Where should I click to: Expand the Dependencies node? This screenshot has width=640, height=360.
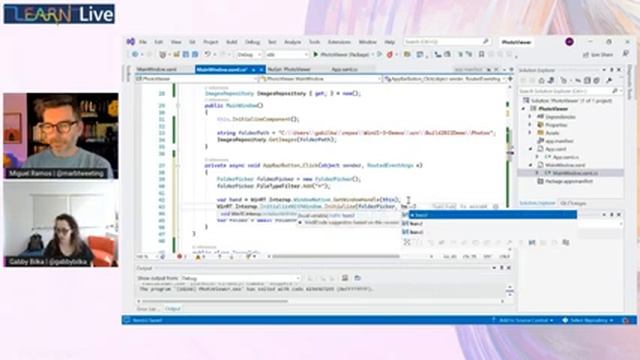point(530,117)
